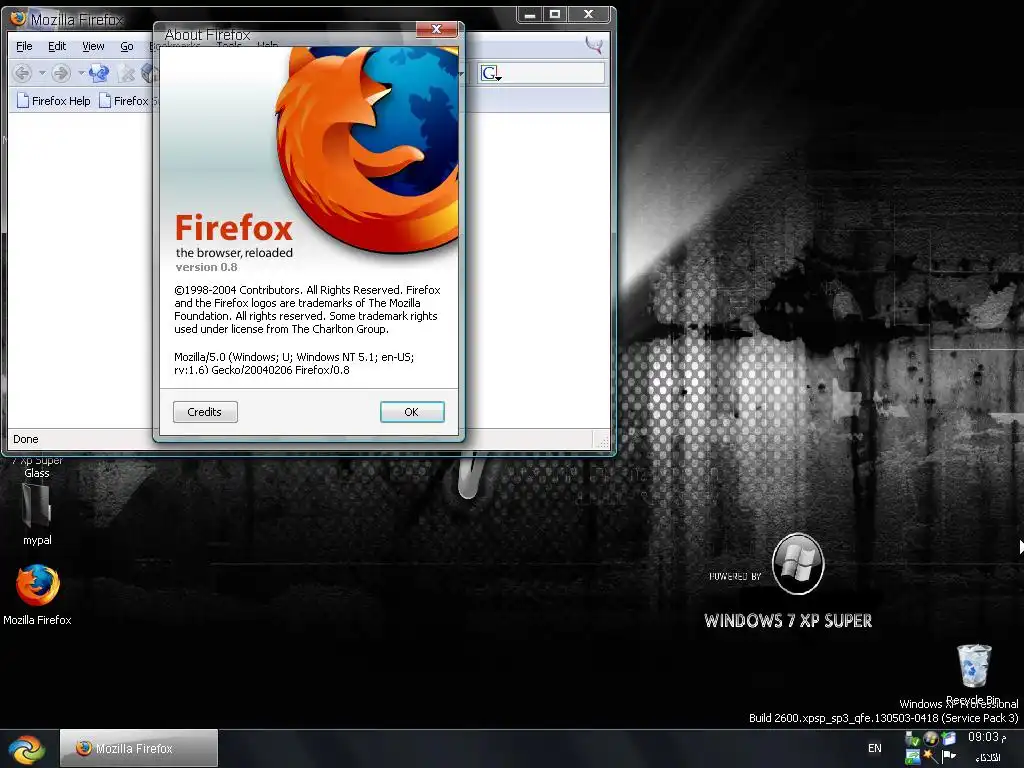Open the Start menu orb

(27, 749)
